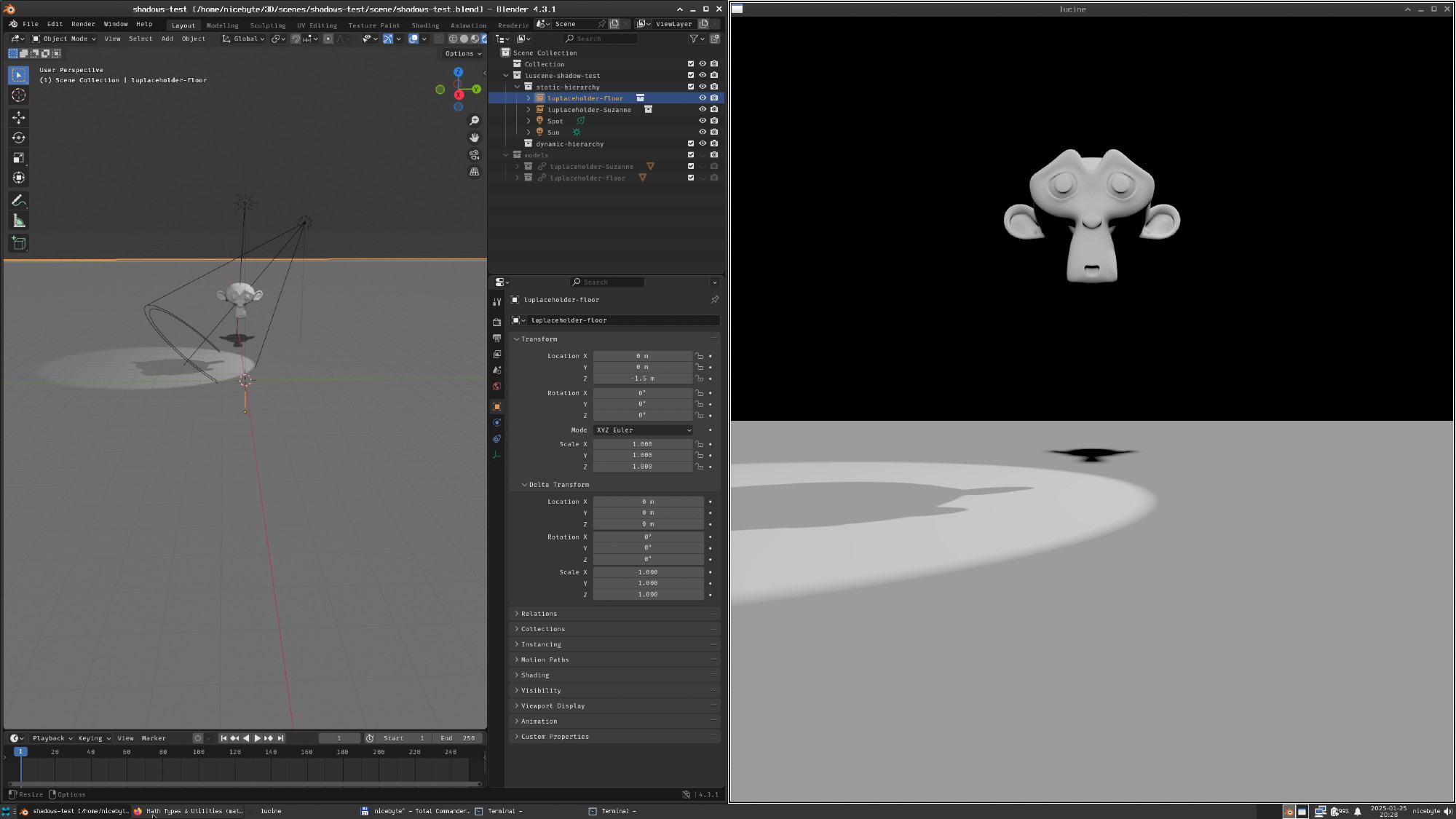1456x819 pixels.
Task: Uncheck the dynamic-hierarchy collection checkbox
Action: pyautogui.click(x=691, y=143)
